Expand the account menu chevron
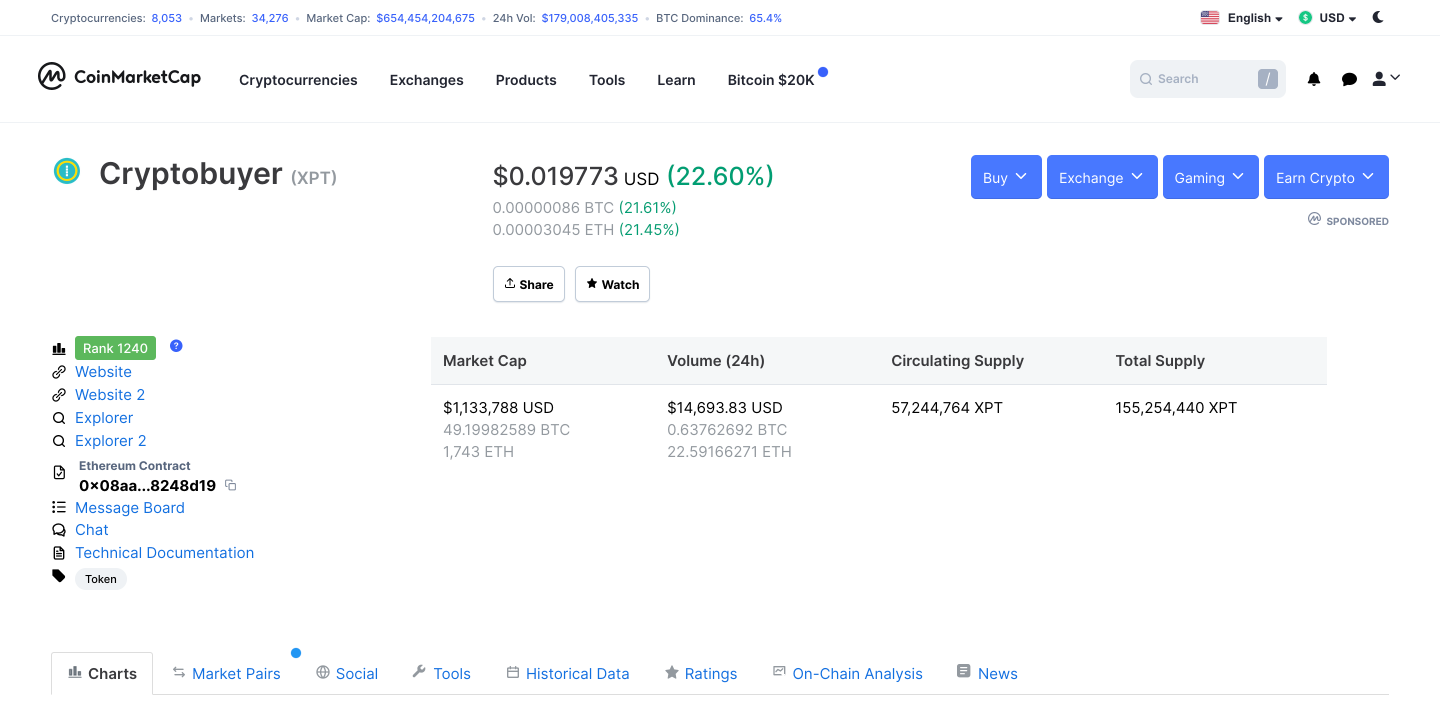This screenshot has width=1440, height=705. 1395,77
